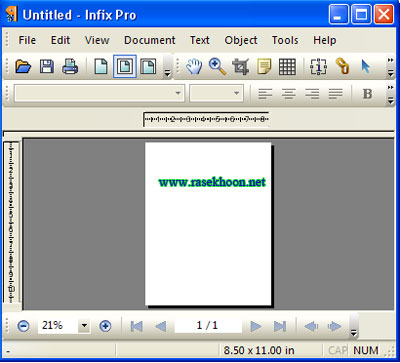Select the chain Link tool
400x363 pixels.
point(342,66)
